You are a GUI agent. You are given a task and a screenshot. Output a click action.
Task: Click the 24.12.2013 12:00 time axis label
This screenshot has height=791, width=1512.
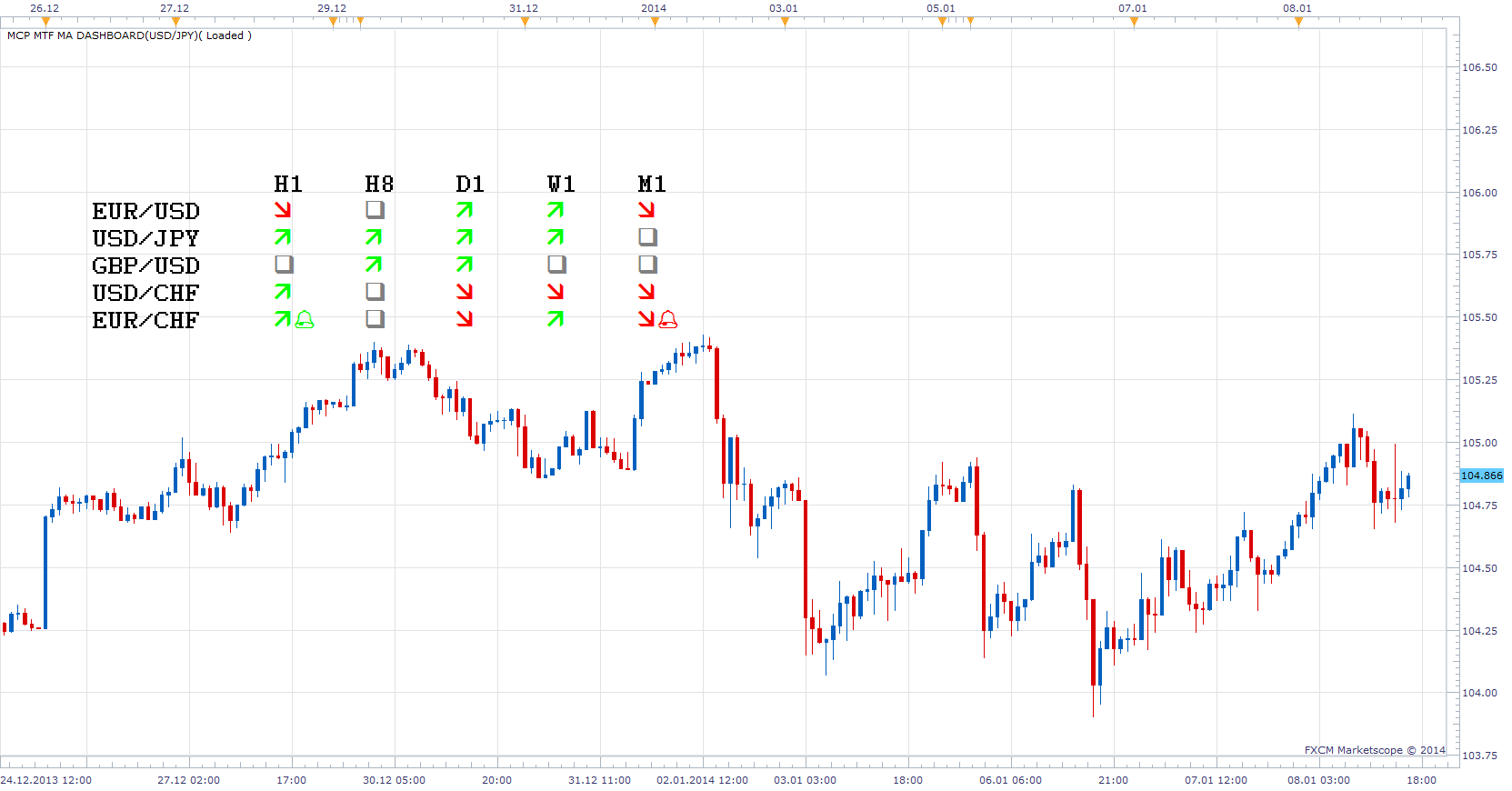click(46, 780)
